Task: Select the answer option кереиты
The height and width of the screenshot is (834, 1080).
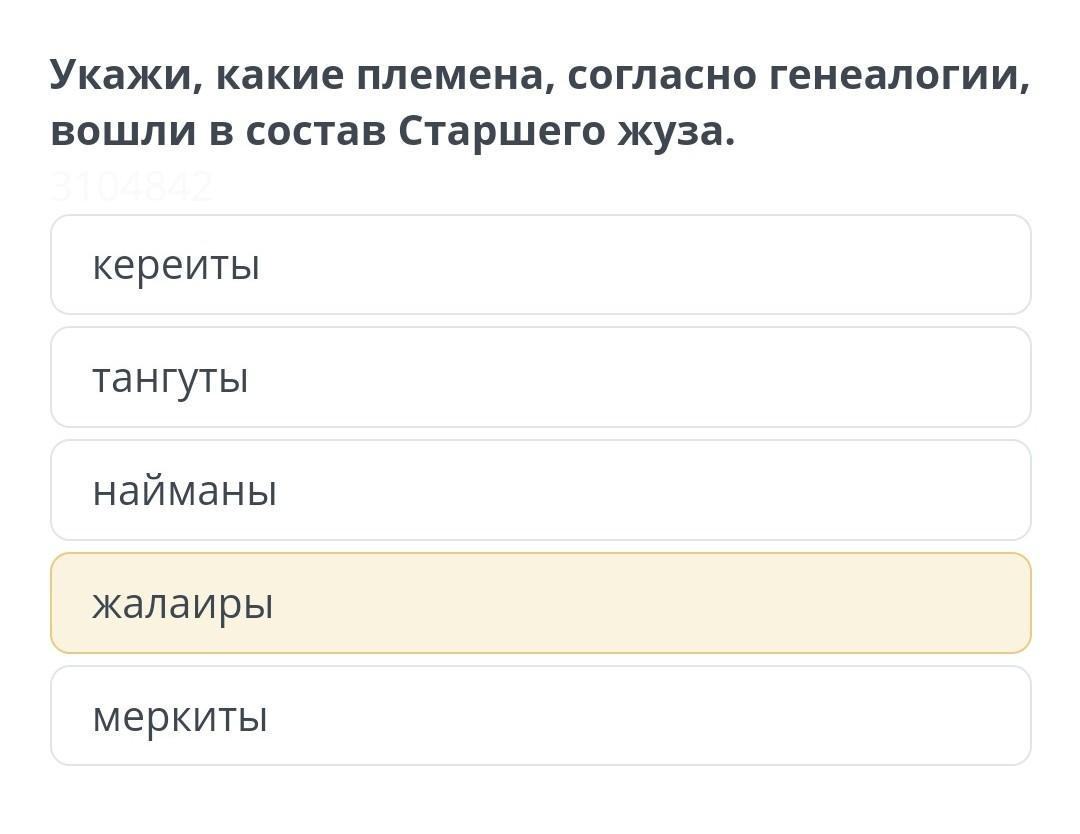Action: pyautogui.click(x=541, y=264)
